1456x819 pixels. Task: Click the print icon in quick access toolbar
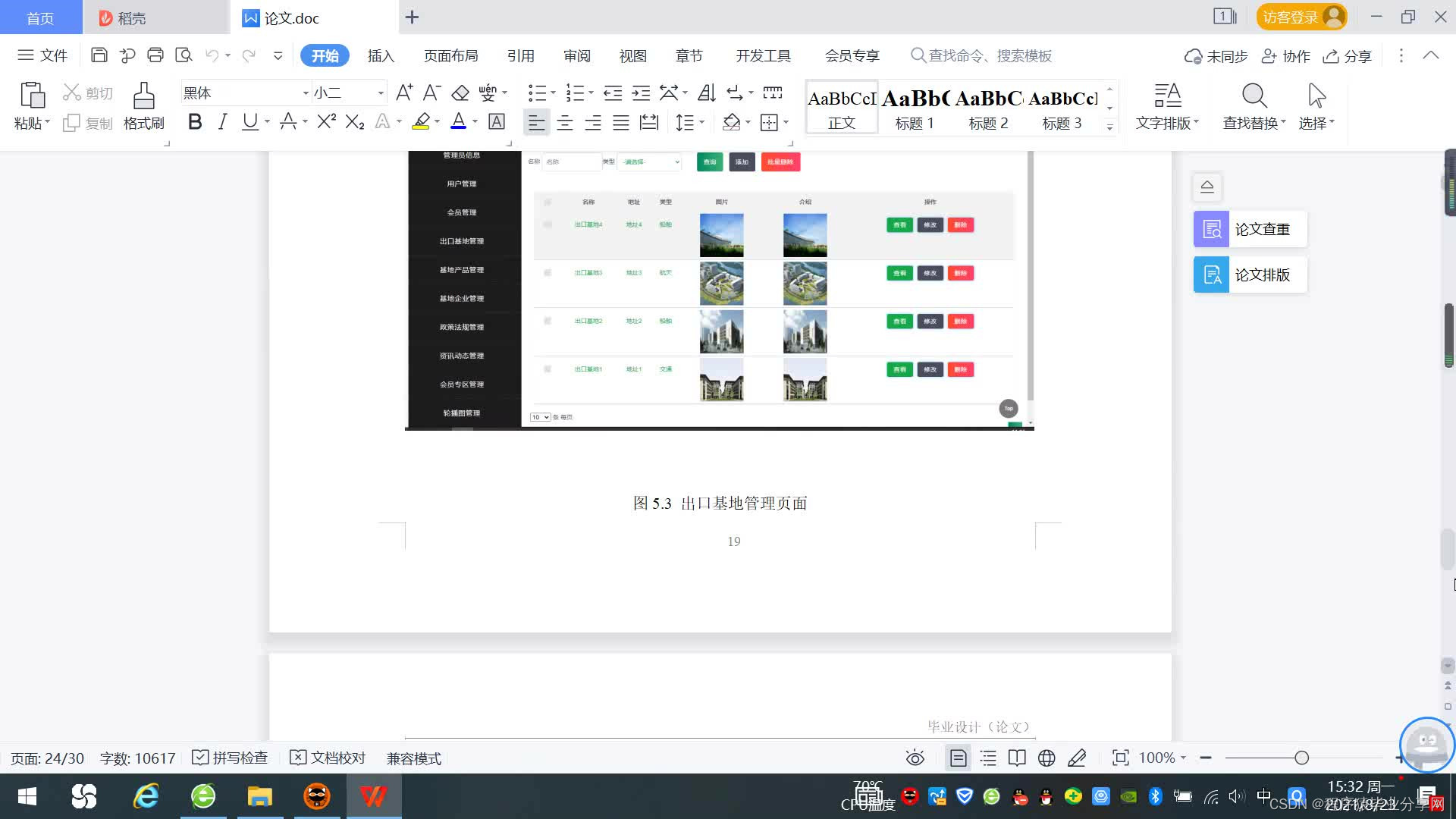[155, 55]
